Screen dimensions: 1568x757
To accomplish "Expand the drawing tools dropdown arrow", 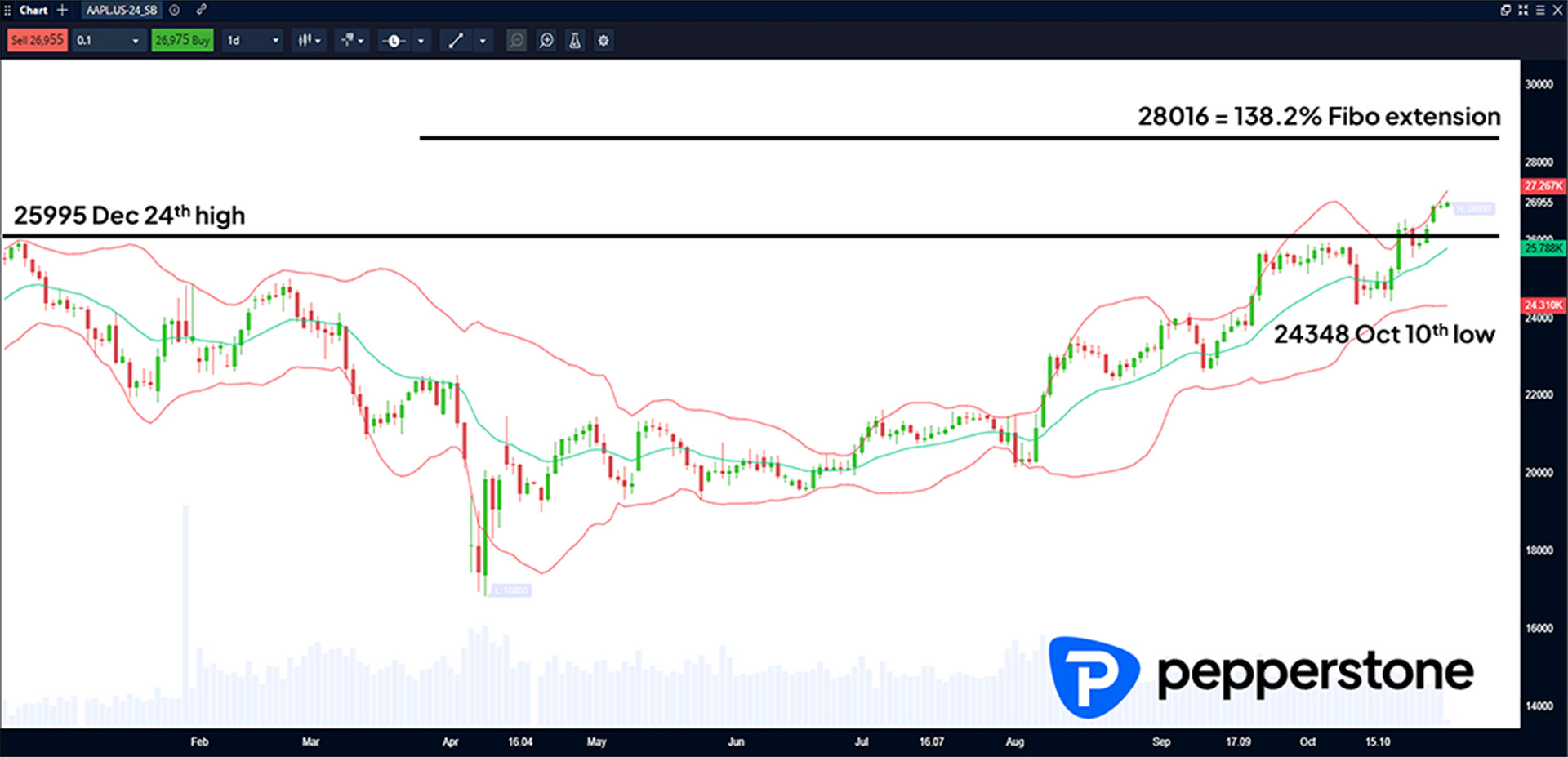I will tap(482, 40).
